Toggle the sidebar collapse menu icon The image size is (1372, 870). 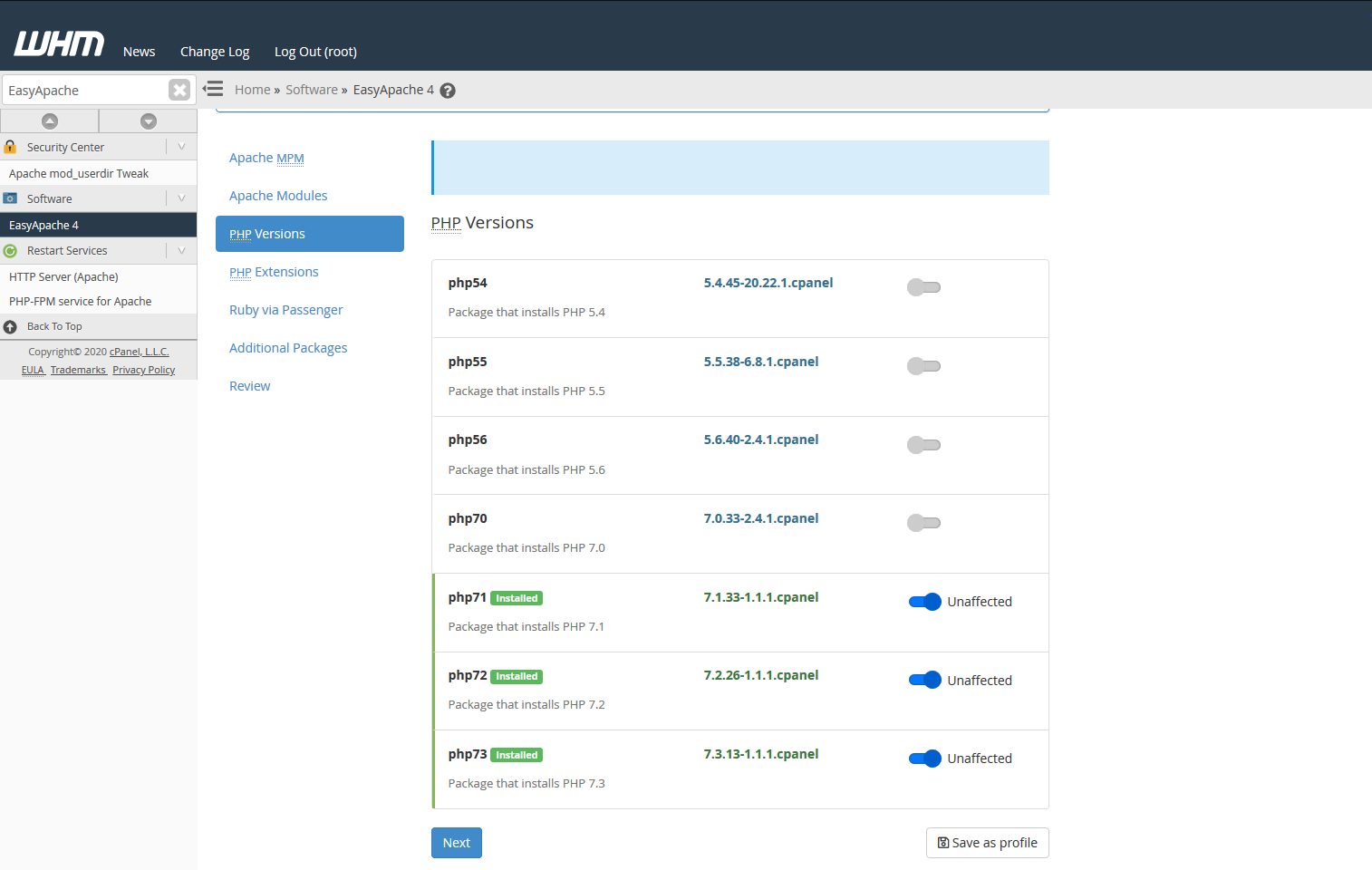213,89
